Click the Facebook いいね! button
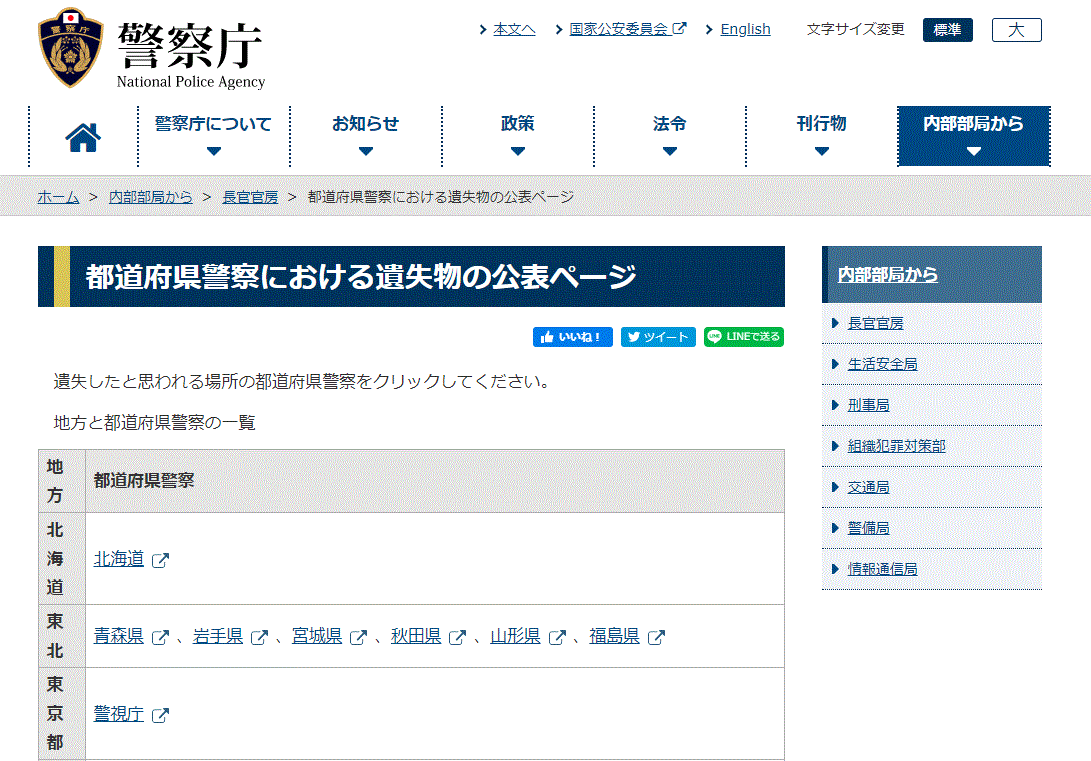Viewport: 1091px width, 761px height. click(x=572, y=337)
